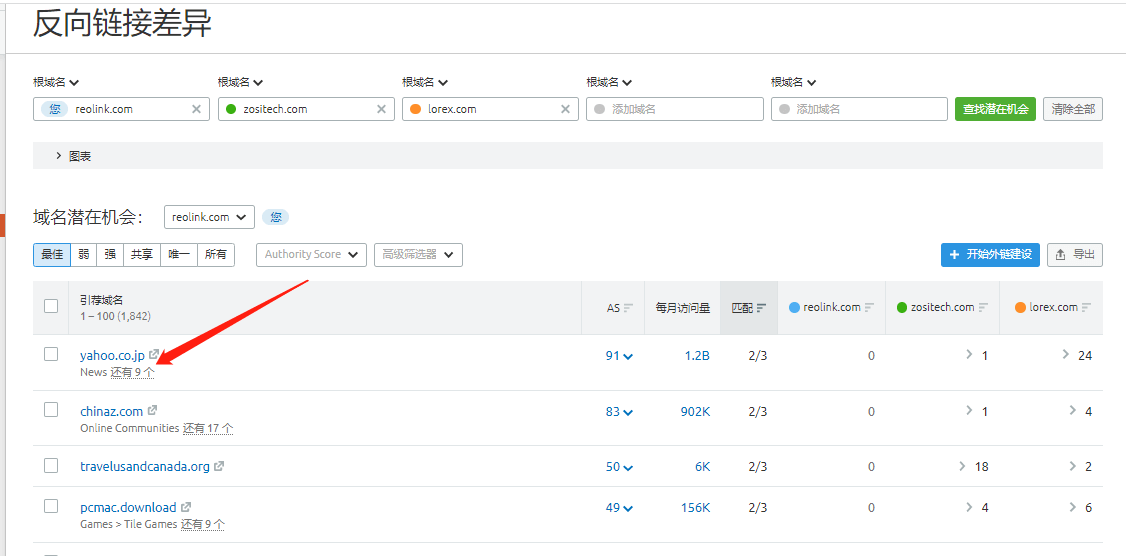Select the 唯一 filter tab
This screenshot has height=556, width=1126.
(179, 255)
